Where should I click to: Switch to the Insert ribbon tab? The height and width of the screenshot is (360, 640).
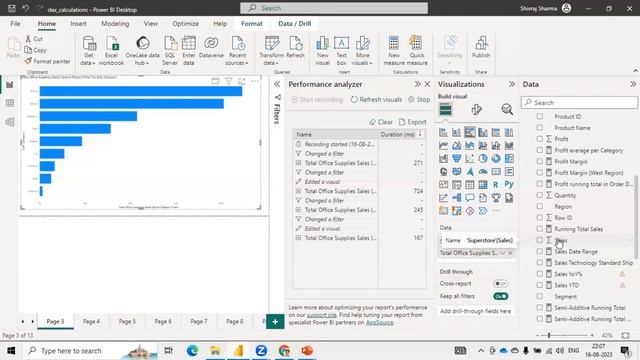coord(78,24)
